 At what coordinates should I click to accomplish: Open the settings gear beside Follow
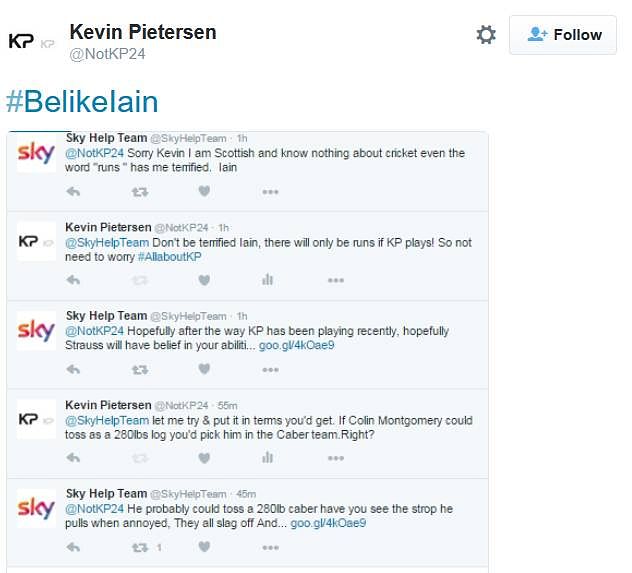(x=486, y=35)
